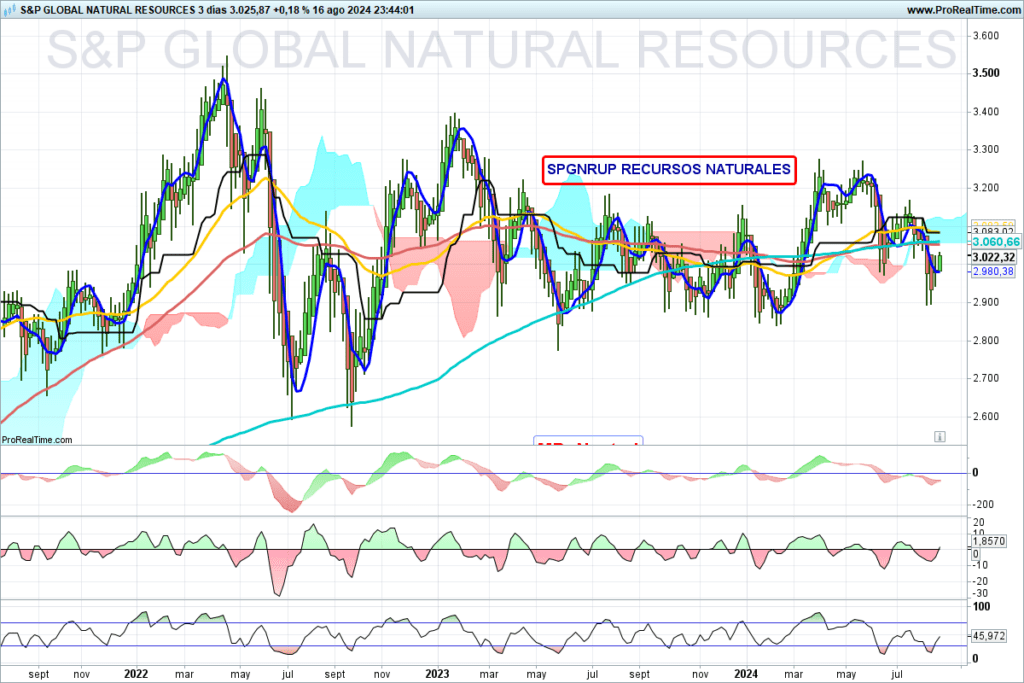Click the 1,8570 indicator value label
The width and height of the screenshot is (1024, 683).
click(989, 541)
